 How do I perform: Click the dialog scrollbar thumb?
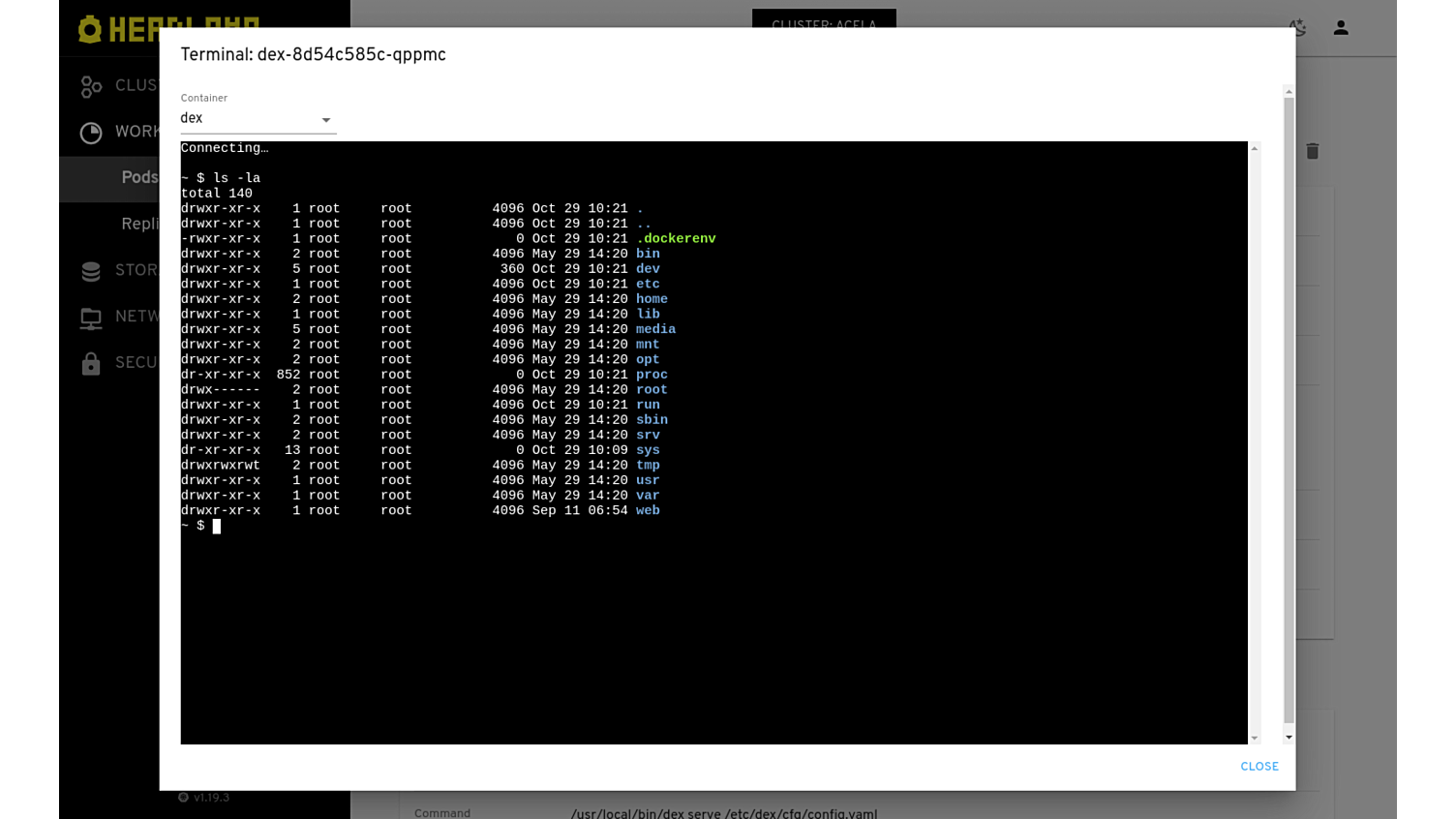[1289, 409]
